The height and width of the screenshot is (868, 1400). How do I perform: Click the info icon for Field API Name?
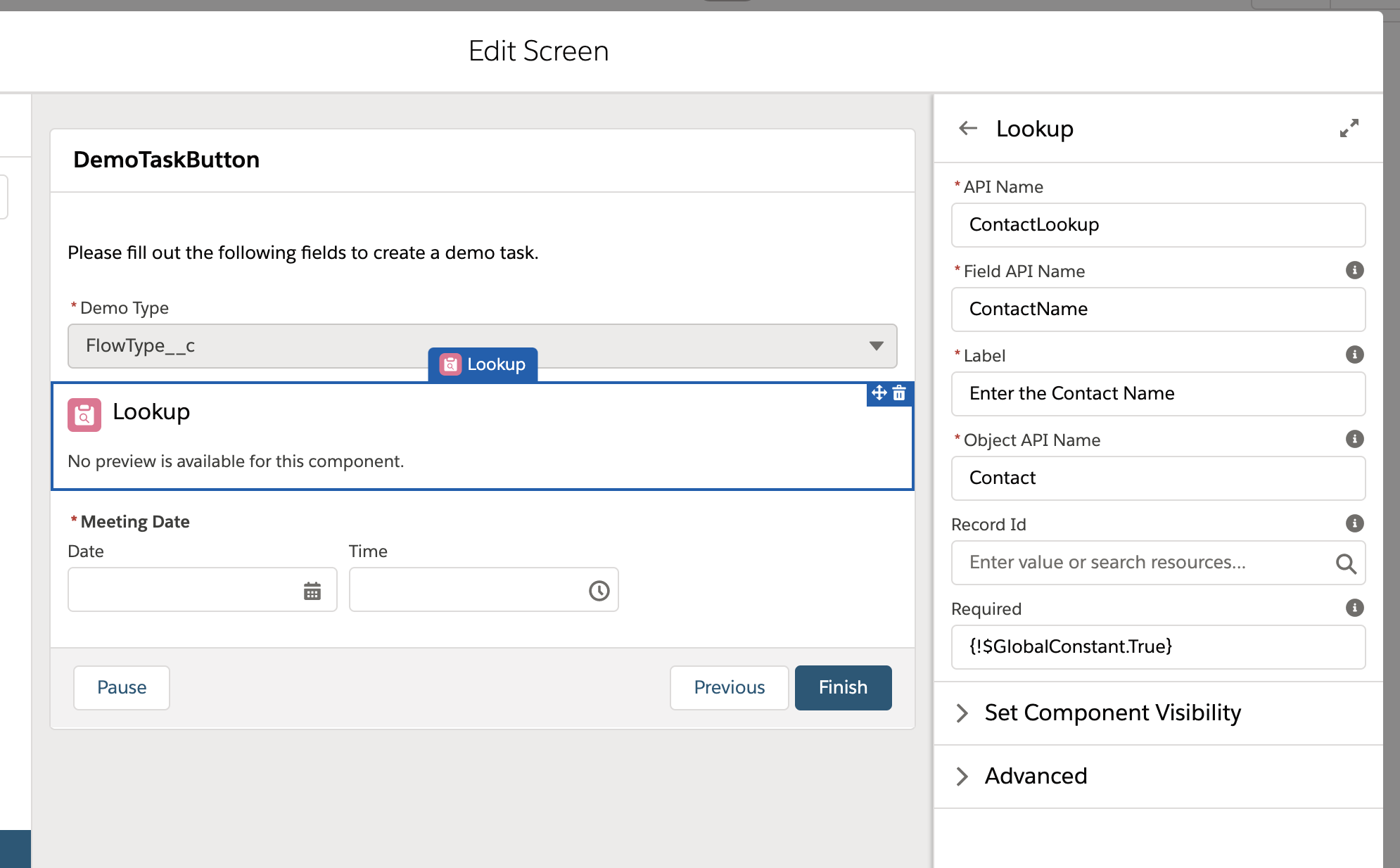1354,271
